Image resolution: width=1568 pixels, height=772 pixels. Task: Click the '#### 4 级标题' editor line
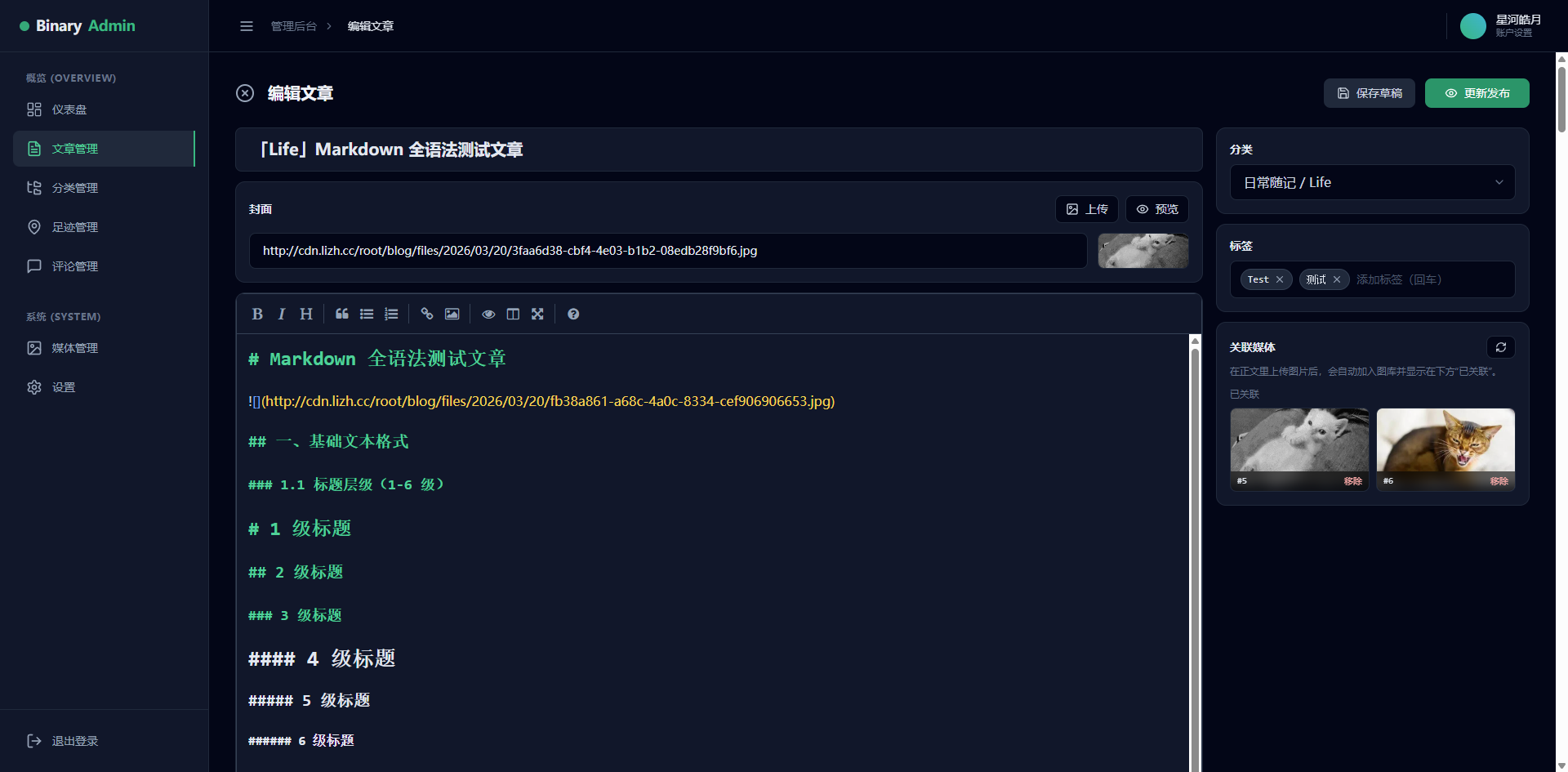tap(322, 658)
